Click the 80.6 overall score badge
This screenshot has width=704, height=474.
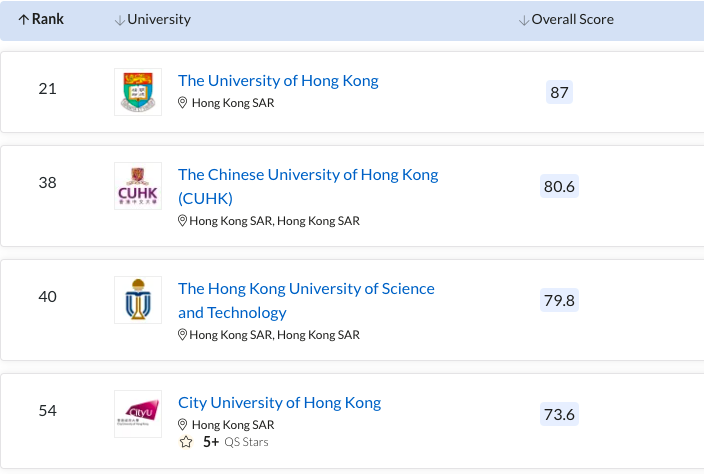[559, 187]
